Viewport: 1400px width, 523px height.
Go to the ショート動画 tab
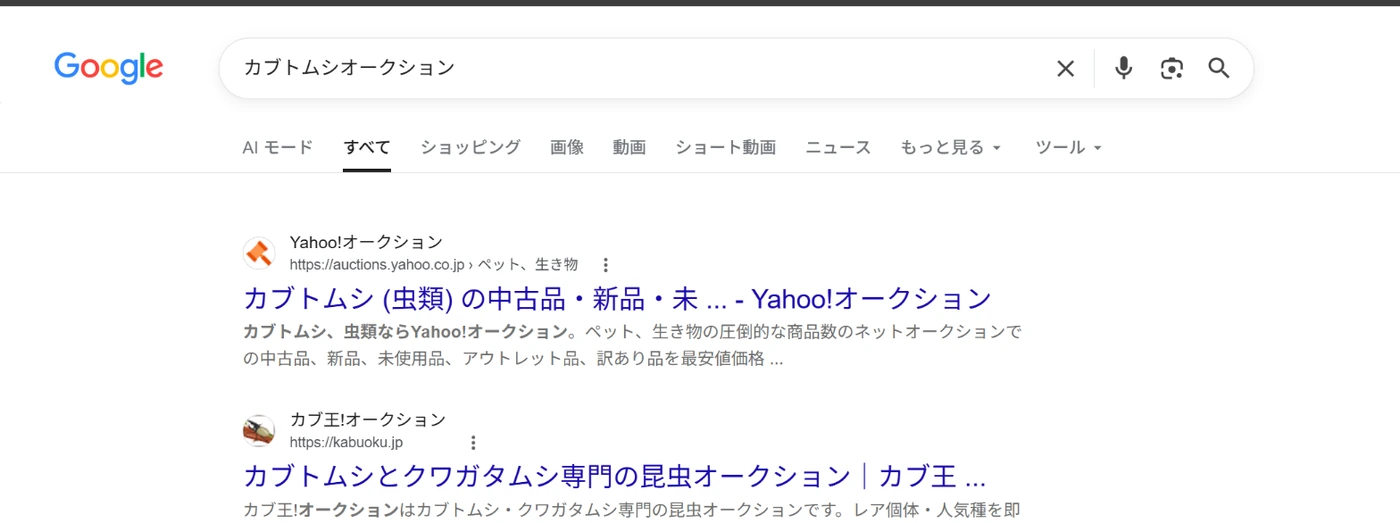725,147
